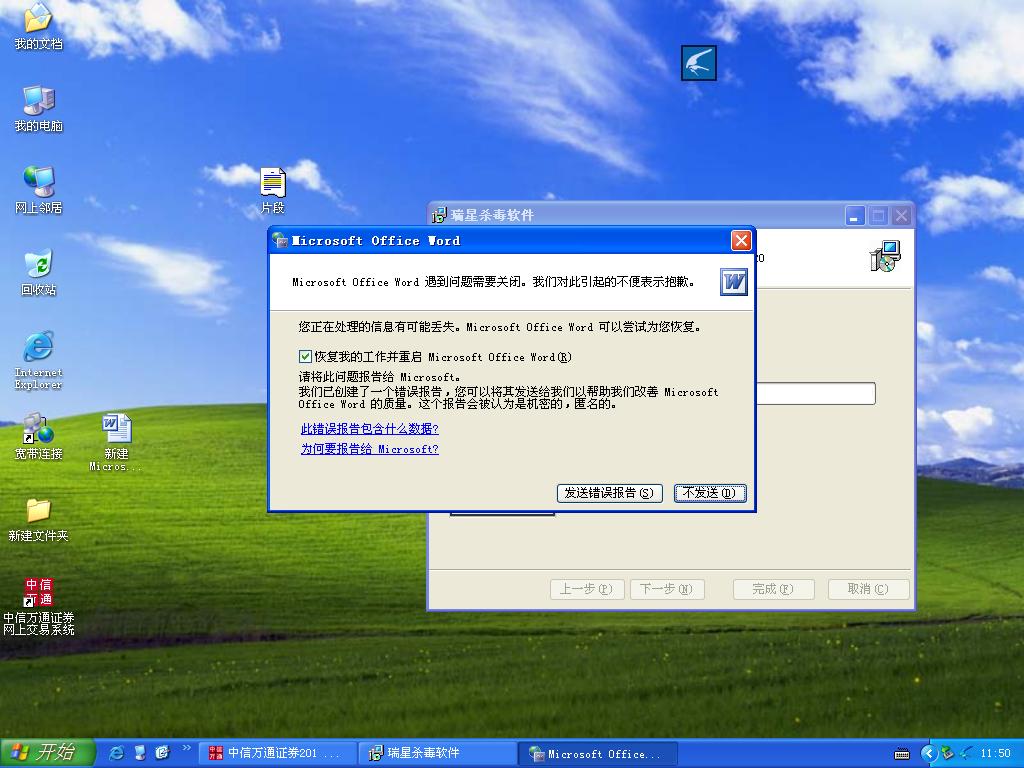The height and width of the screenshot is (768, 1024).
Task: Click the 下一步 button in 瑞星 window
Action: [x=667, y=589]
